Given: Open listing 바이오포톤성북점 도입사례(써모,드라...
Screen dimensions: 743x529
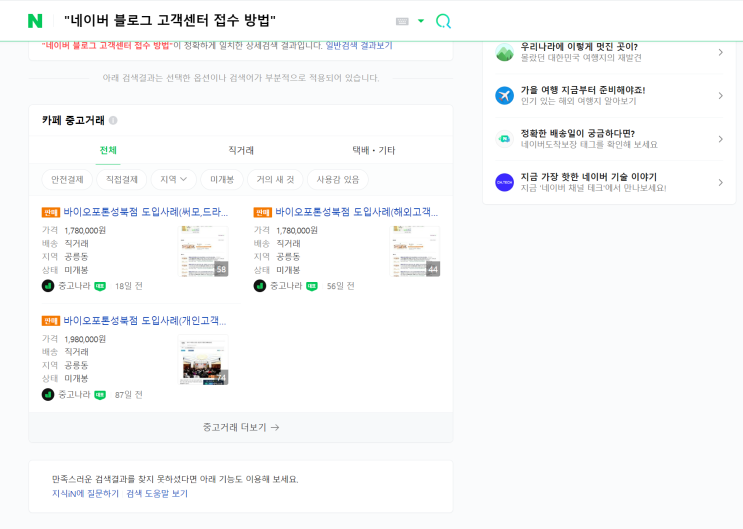Looking at the screenshot, I should pos(145,212).
